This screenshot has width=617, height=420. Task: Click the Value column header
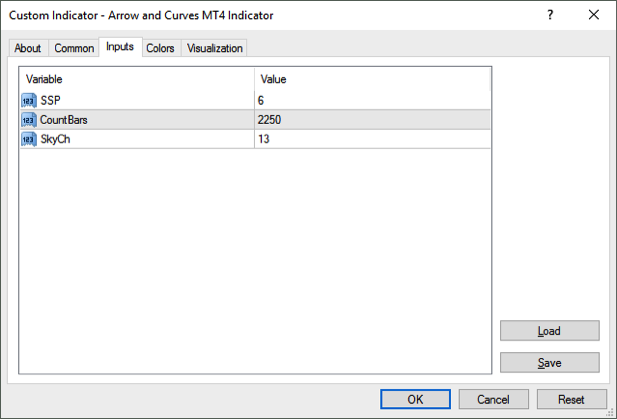[x=372, y=79]
